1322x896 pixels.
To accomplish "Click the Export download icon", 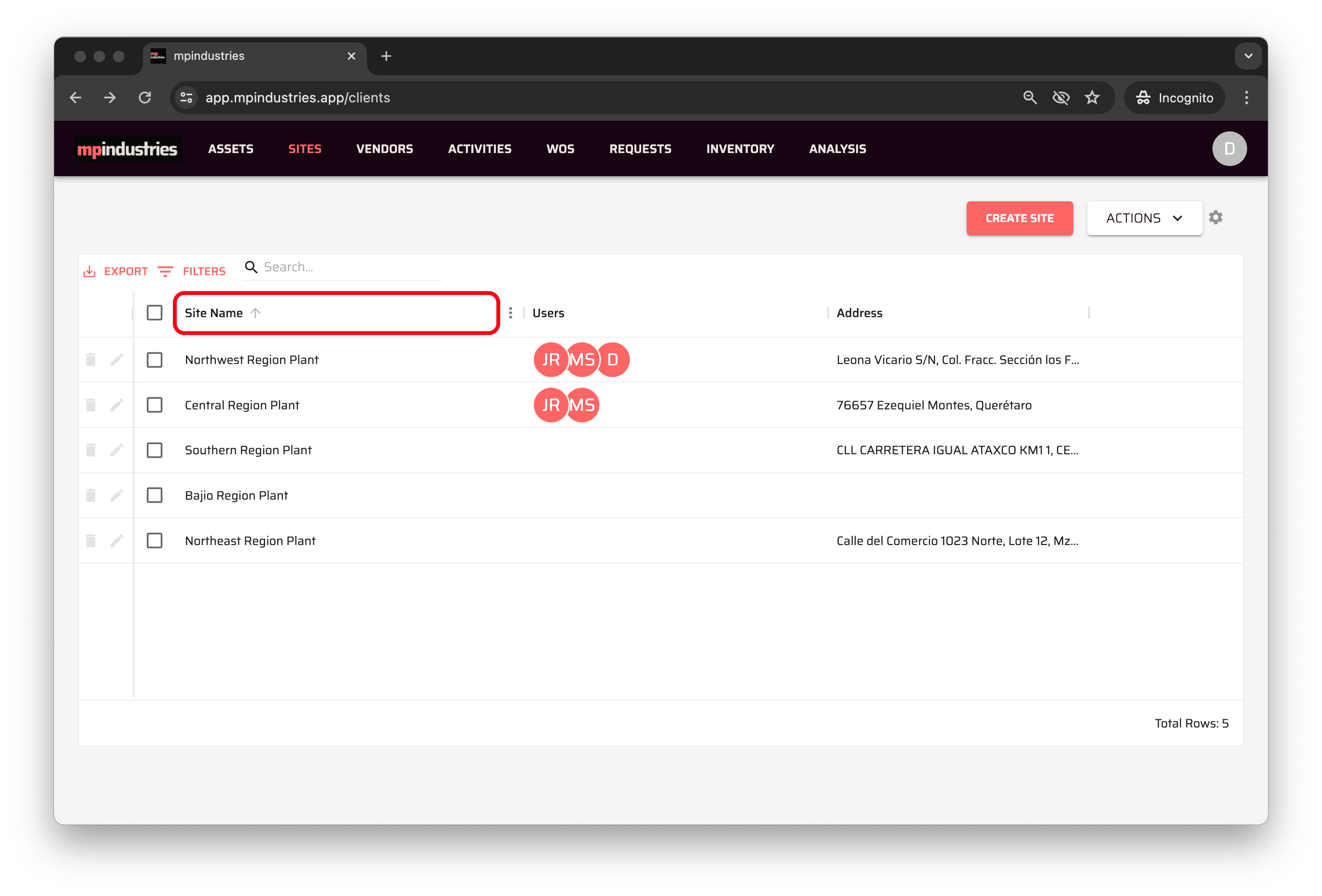I will (x=89, y=271).
